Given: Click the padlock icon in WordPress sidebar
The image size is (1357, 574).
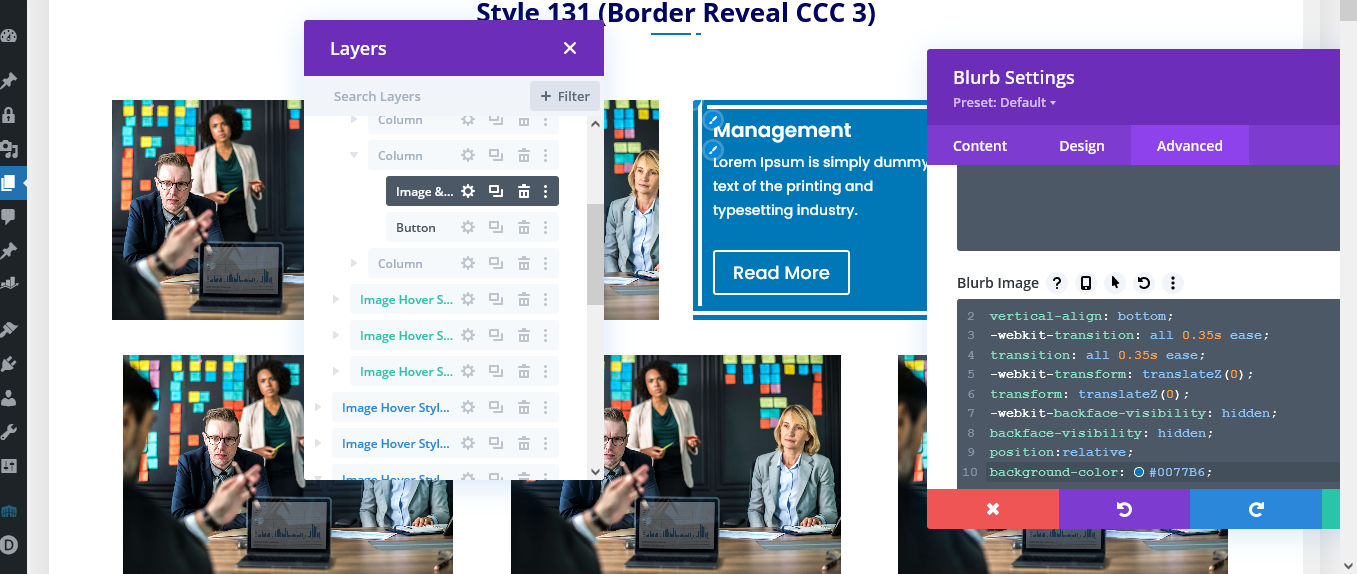Looking at the screenshot, I should click(9, 115).
